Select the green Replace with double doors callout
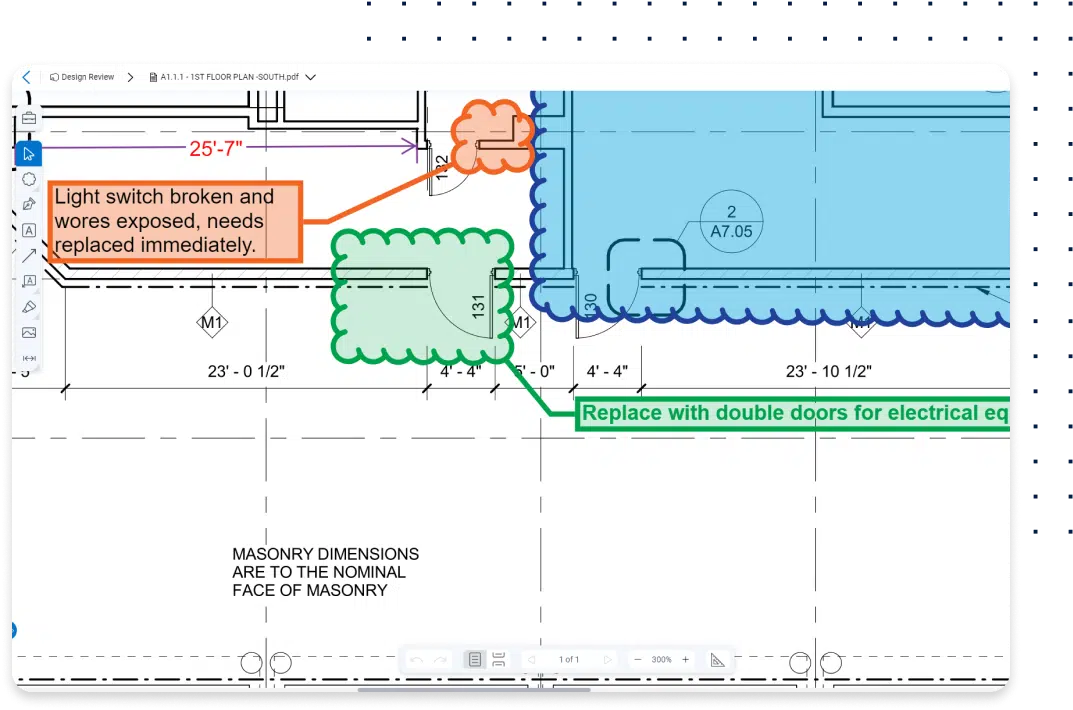 792,413
